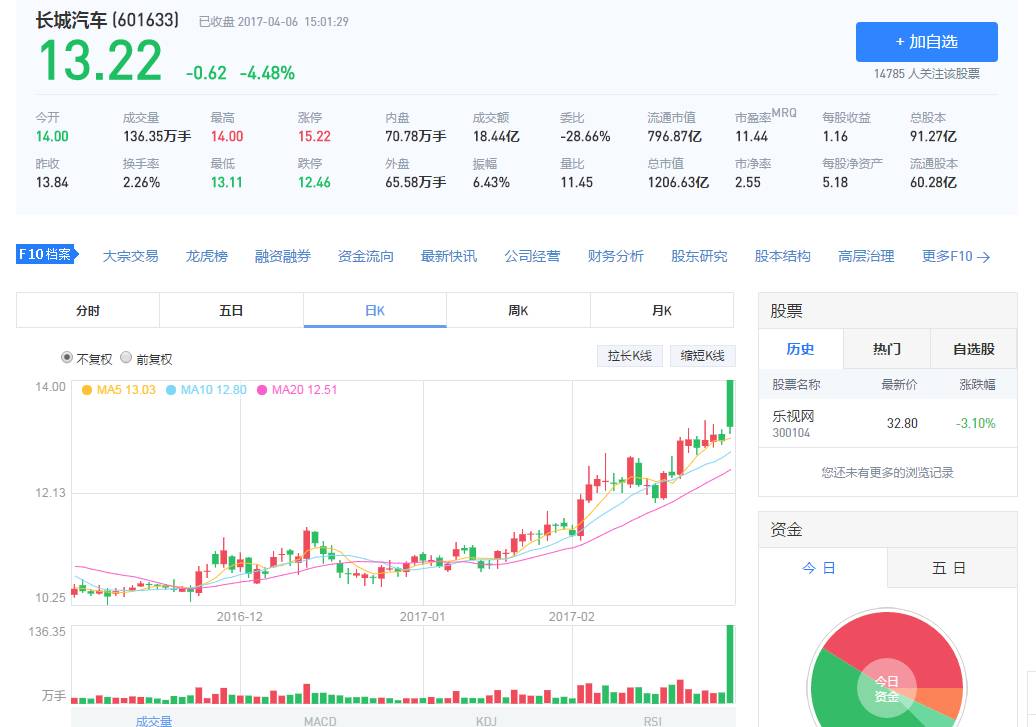1036x727 pixels.
Task: Switch to 五日 chart tab
Action: [231, 310]
